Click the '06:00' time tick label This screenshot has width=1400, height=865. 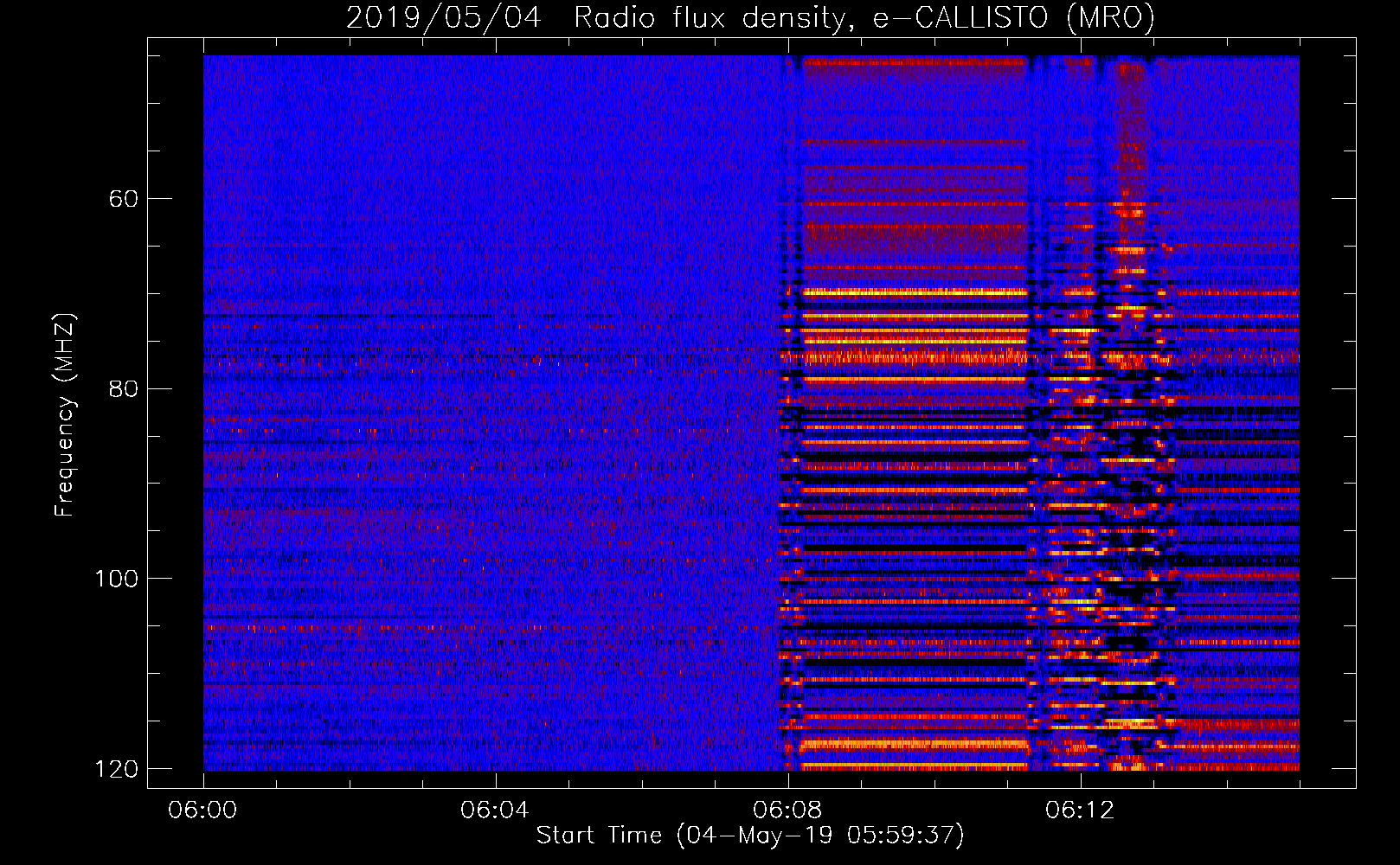203,811
